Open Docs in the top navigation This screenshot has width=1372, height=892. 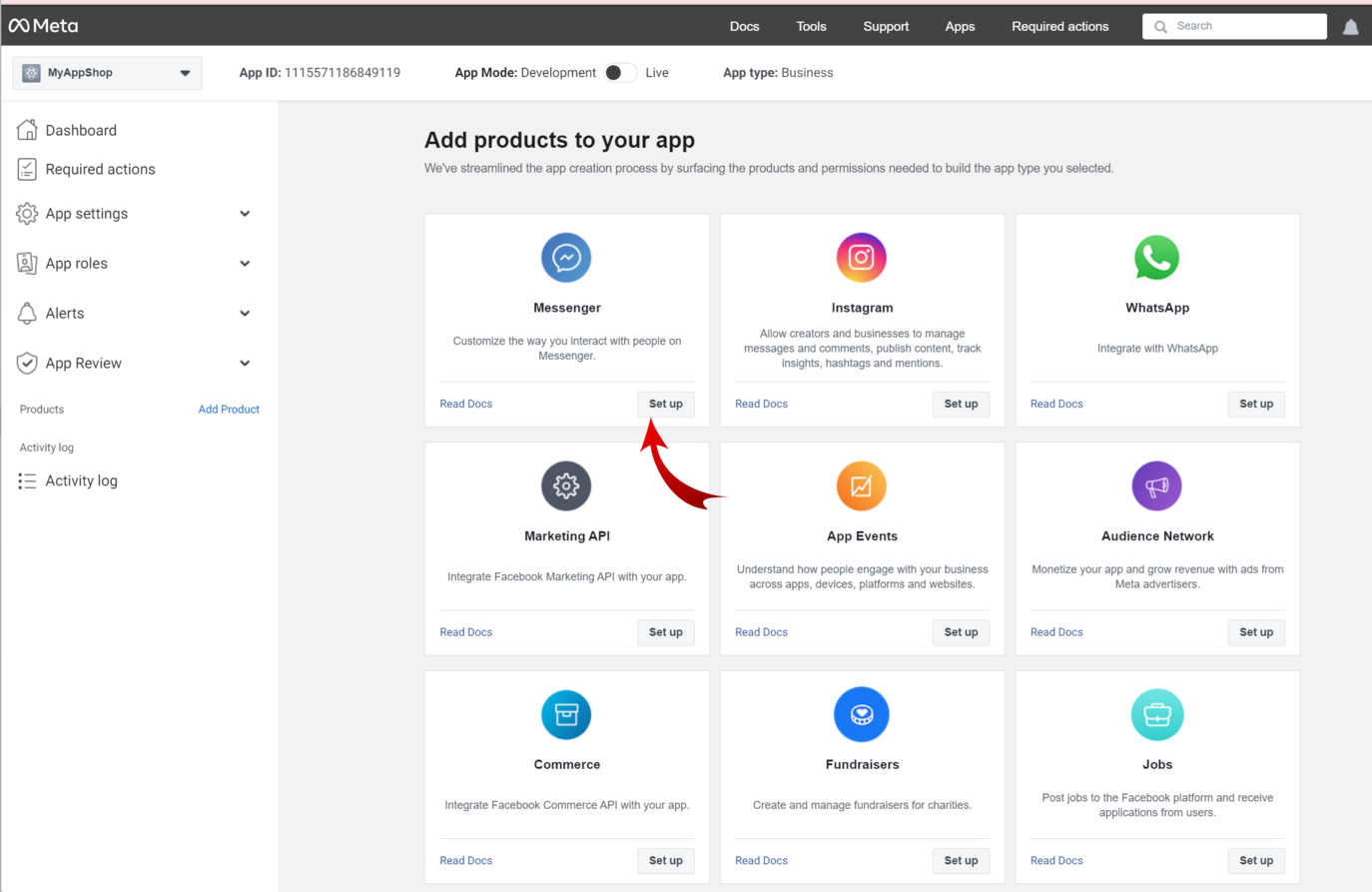click(x=744, y=27)
